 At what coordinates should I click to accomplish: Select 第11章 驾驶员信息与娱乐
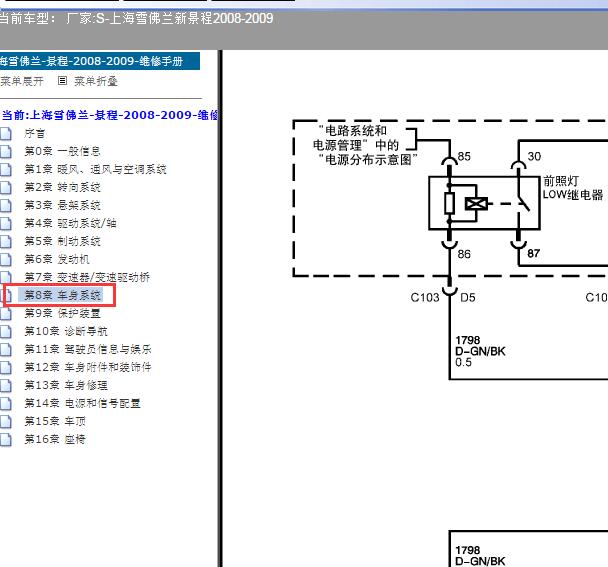coord(88,349)
